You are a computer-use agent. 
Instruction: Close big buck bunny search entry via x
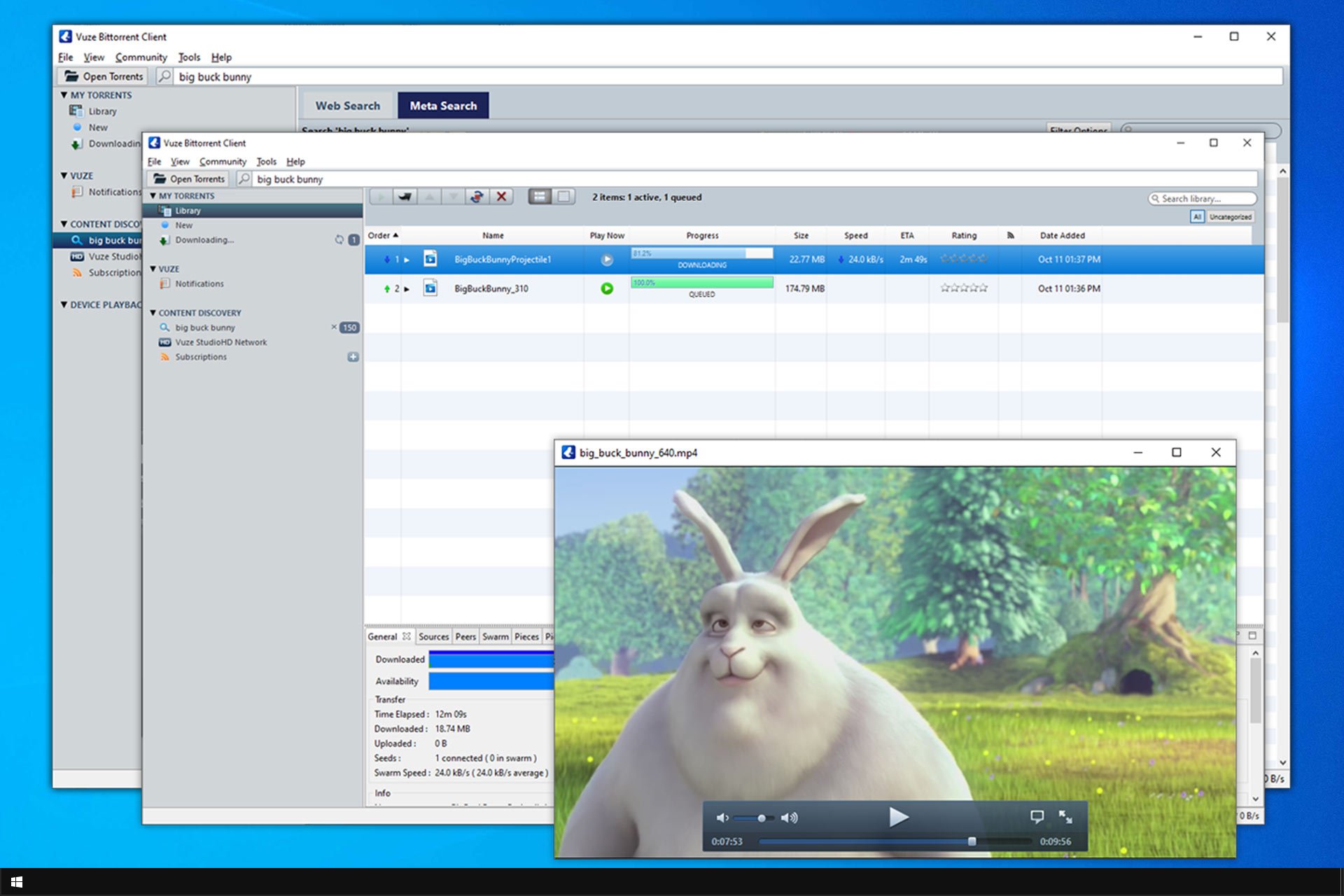[334, 327]
